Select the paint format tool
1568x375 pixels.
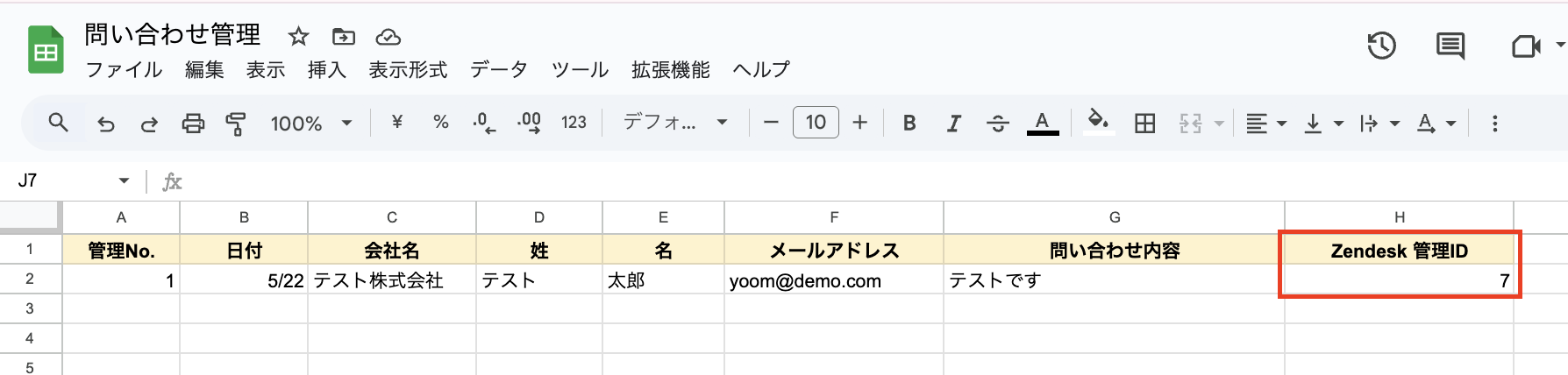(236, 124)
